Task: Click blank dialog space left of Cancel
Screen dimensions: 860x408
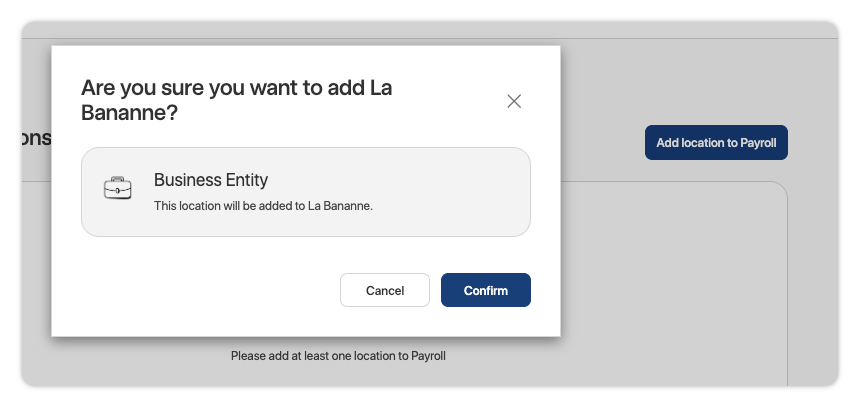Action: [x=200, y=290]
